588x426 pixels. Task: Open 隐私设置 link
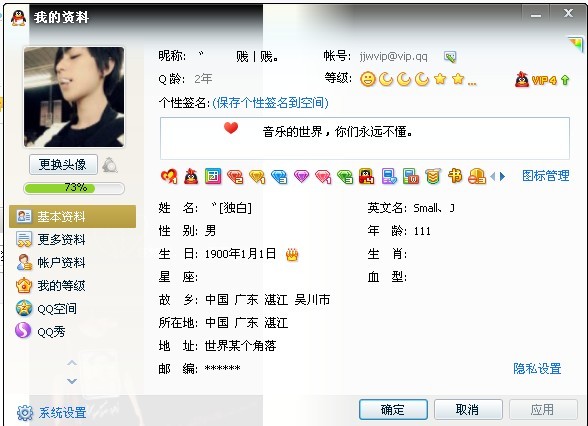[x=537, y=369]
